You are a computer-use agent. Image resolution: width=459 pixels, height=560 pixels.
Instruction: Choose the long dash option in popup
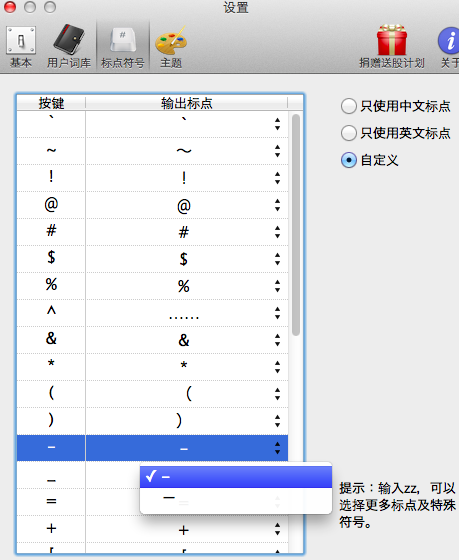pos(236,498)
